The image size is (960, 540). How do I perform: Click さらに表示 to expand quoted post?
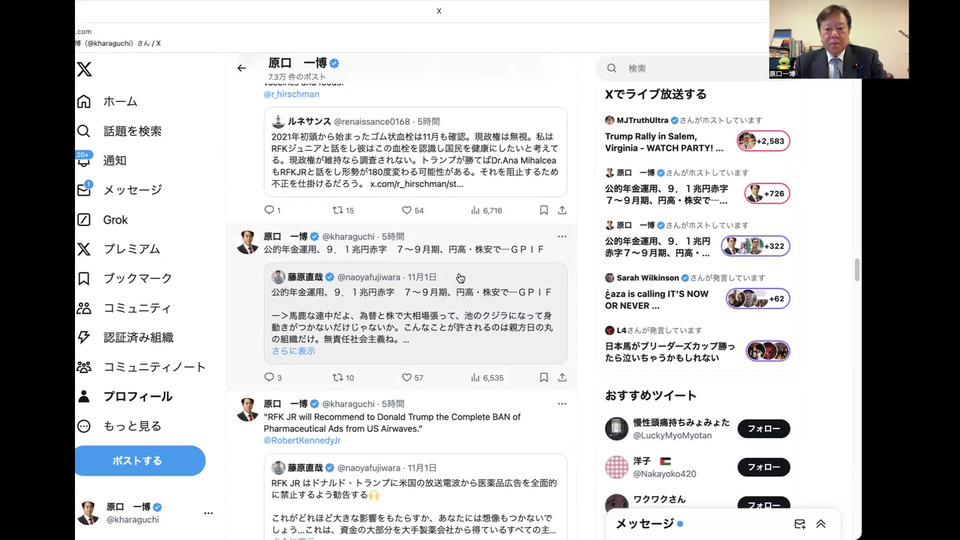click(x=293, y=351)
